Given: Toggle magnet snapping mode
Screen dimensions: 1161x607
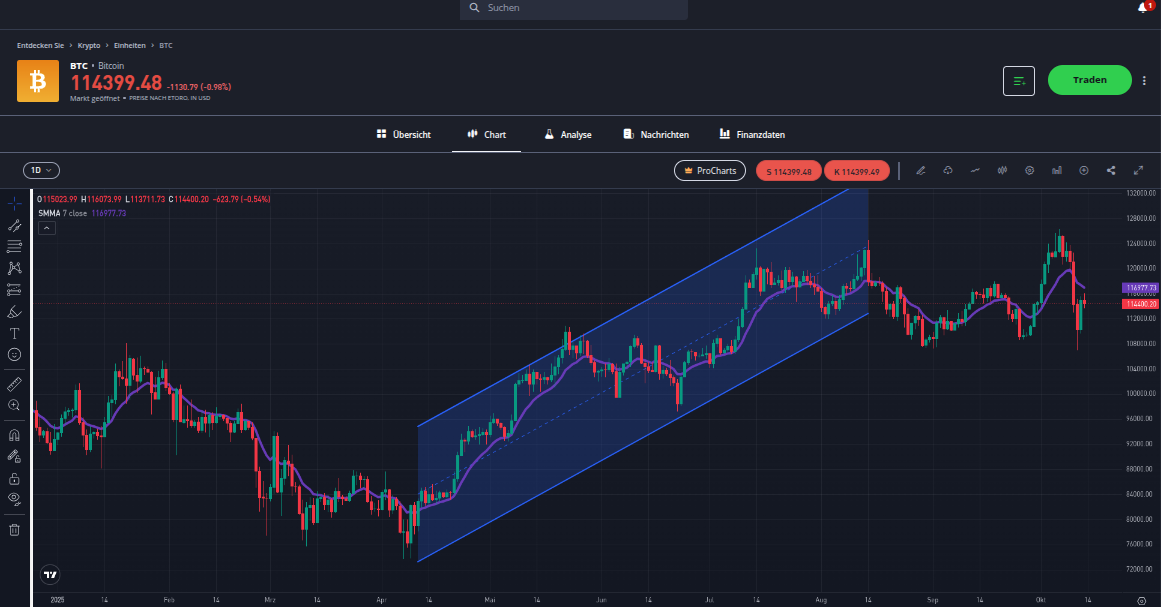Looking at the screenshot, I should point(14,435).
